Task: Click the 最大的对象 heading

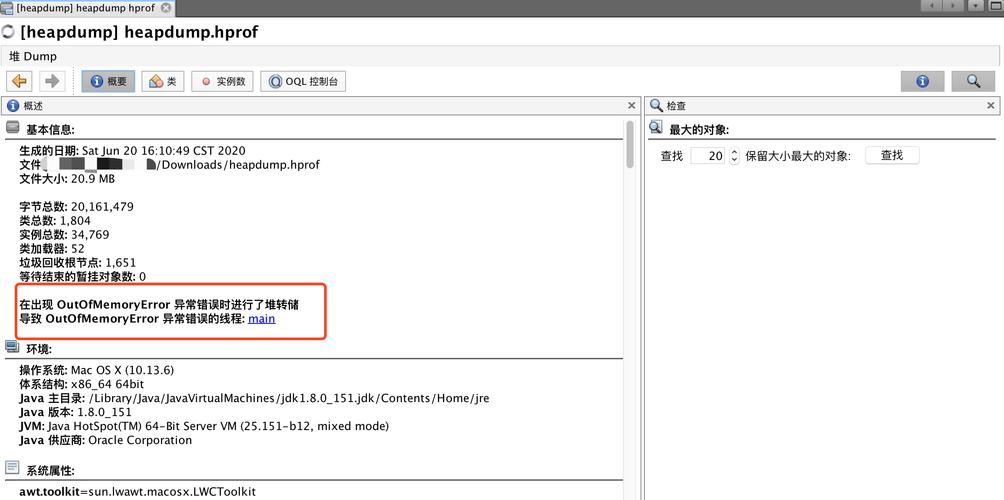Action: pyautogui.click(x=699, y=130)
